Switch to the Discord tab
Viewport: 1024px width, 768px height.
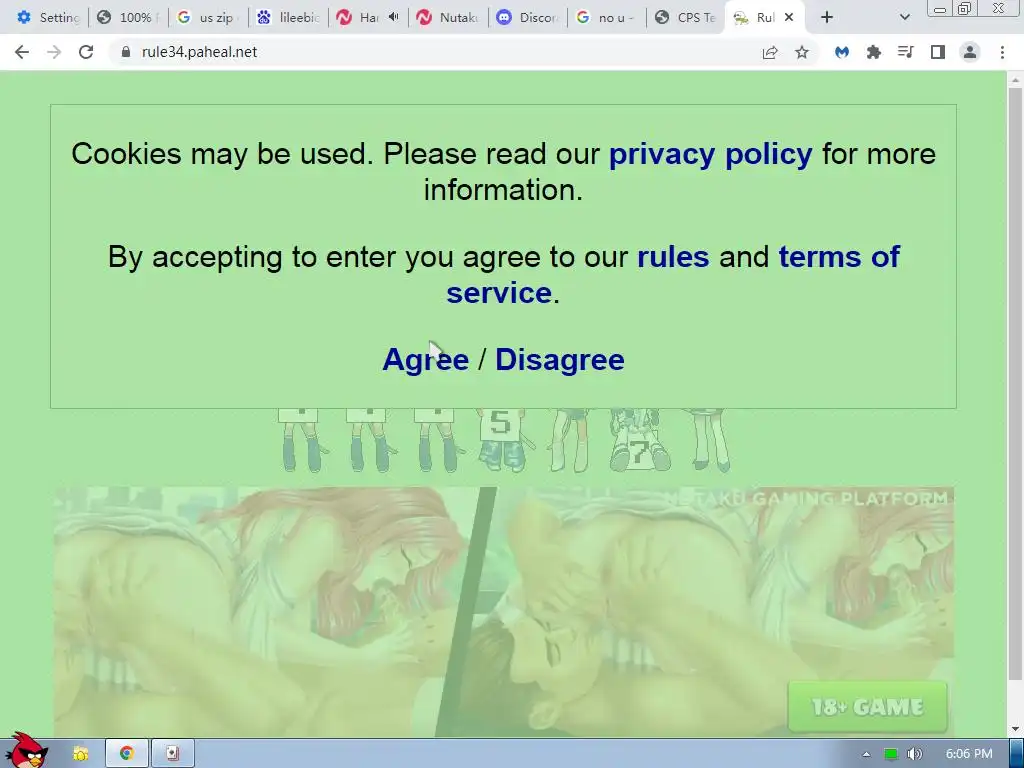[x=528, y=17]
